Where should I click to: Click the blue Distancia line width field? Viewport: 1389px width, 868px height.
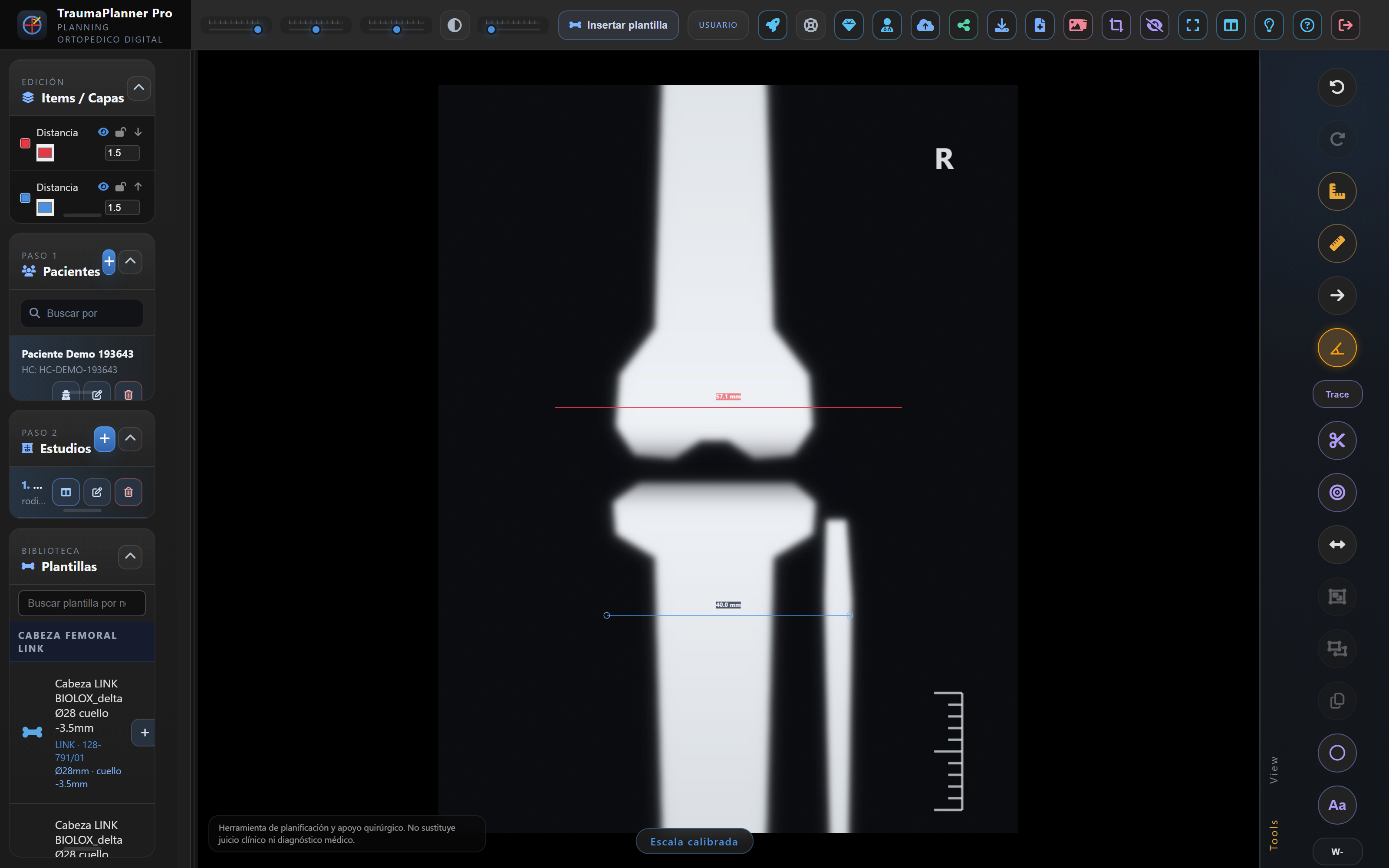pyautogui.click(x=122, y=207)
